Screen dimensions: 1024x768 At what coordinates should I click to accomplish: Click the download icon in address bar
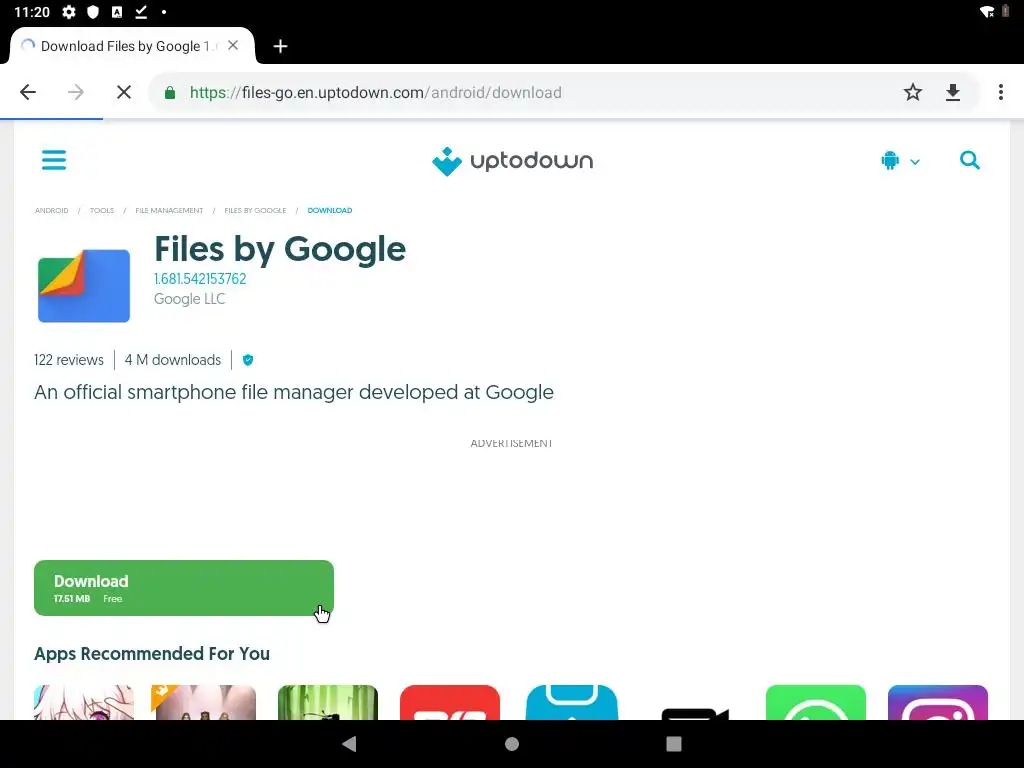point(953,92)
